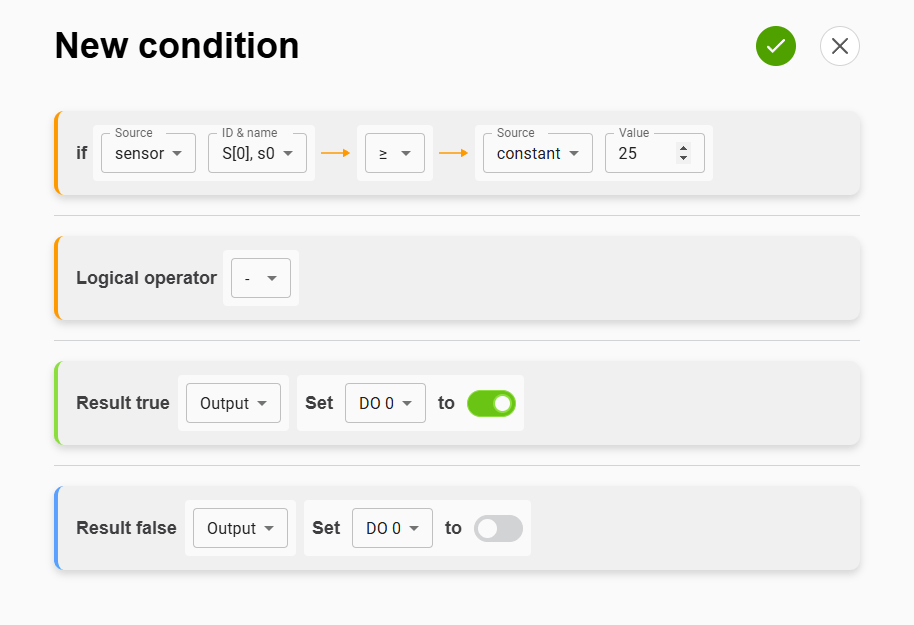Expand the Result false DO 0 dropdown
Viewport: 914px width, 625px height.
tap(392, 528)
